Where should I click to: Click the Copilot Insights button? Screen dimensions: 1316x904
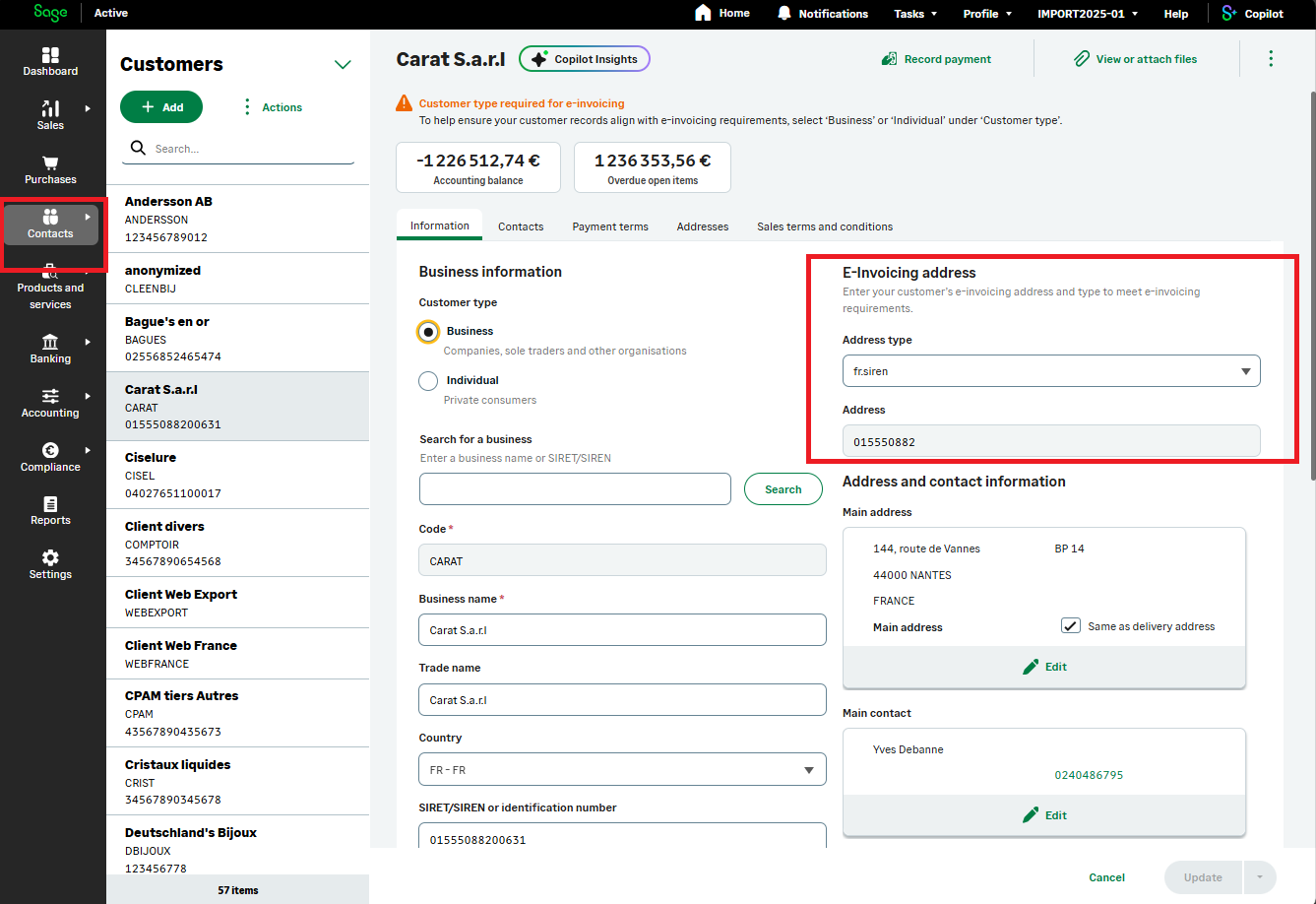point(585,59)
